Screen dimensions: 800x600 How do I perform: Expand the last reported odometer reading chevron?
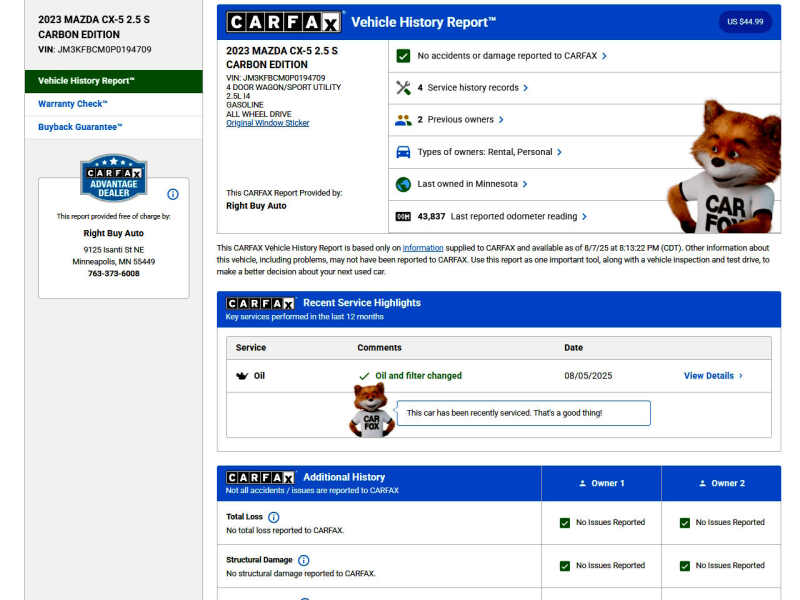(x=585, y=217)
